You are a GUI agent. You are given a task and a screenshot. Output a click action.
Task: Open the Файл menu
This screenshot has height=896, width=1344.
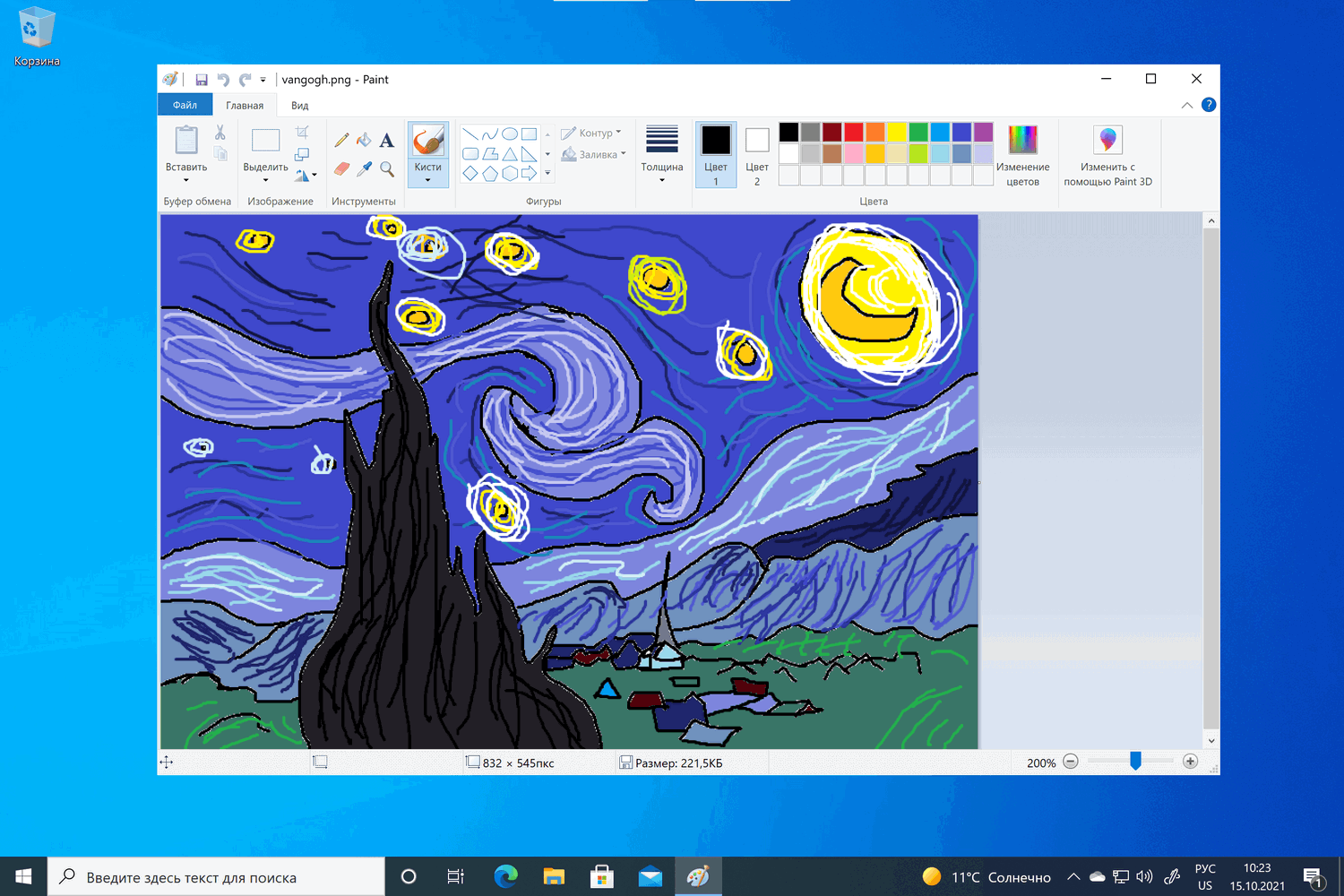coord(185,105)
